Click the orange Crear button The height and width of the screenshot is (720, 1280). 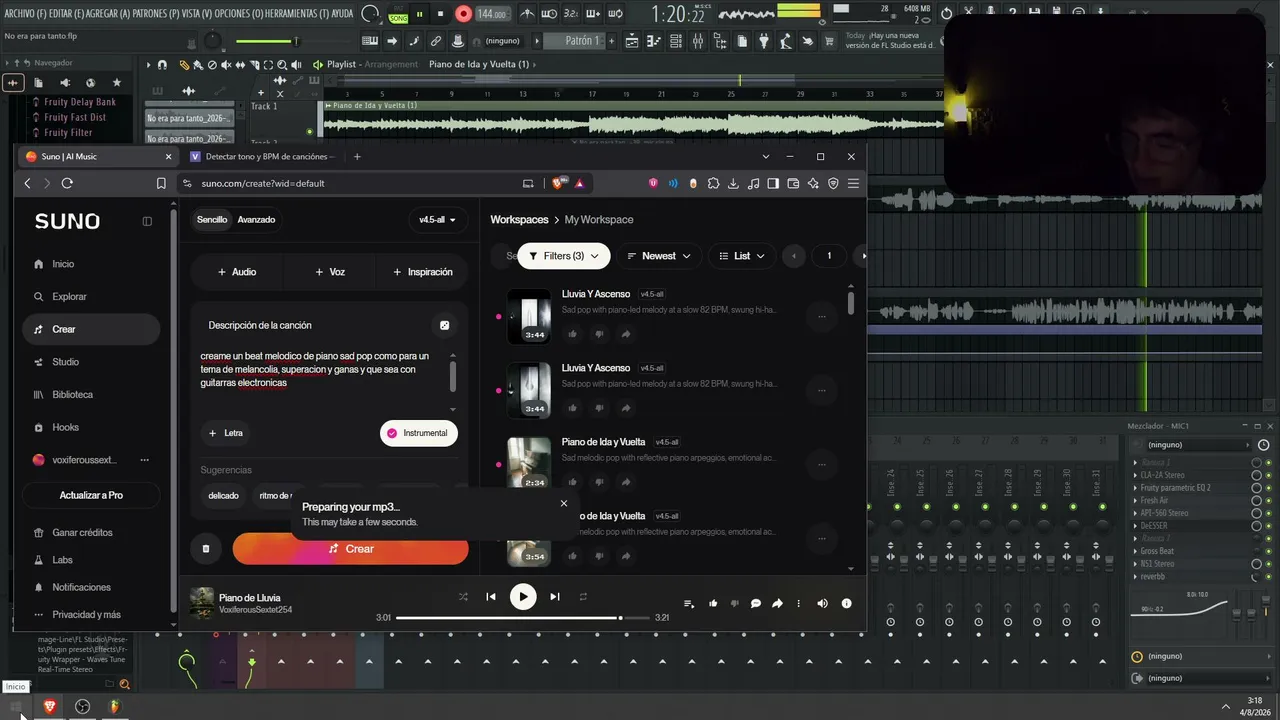(350, 549)
